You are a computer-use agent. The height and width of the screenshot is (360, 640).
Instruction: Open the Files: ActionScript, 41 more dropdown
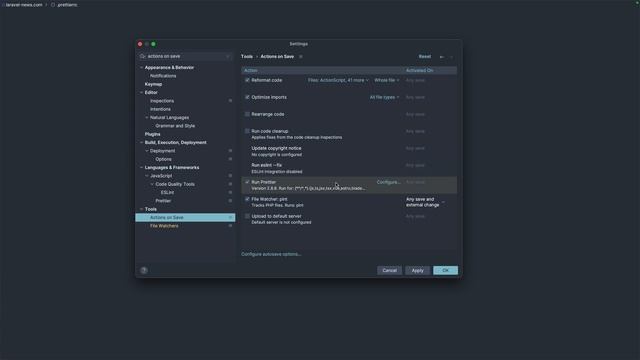point(338,80)
